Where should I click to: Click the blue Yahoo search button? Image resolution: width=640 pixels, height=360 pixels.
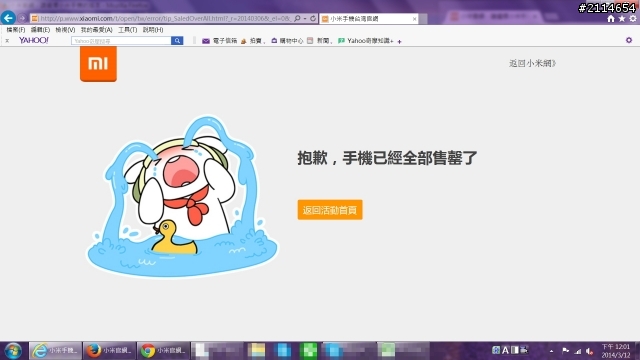[x=177, y=40]
